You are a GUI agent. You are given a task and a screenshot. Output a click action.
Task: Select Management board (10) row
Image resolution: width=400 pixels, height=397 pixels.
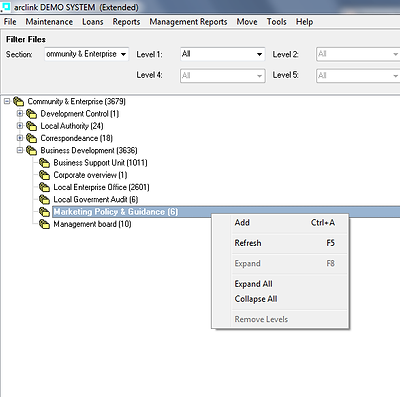tap(92, 224)
